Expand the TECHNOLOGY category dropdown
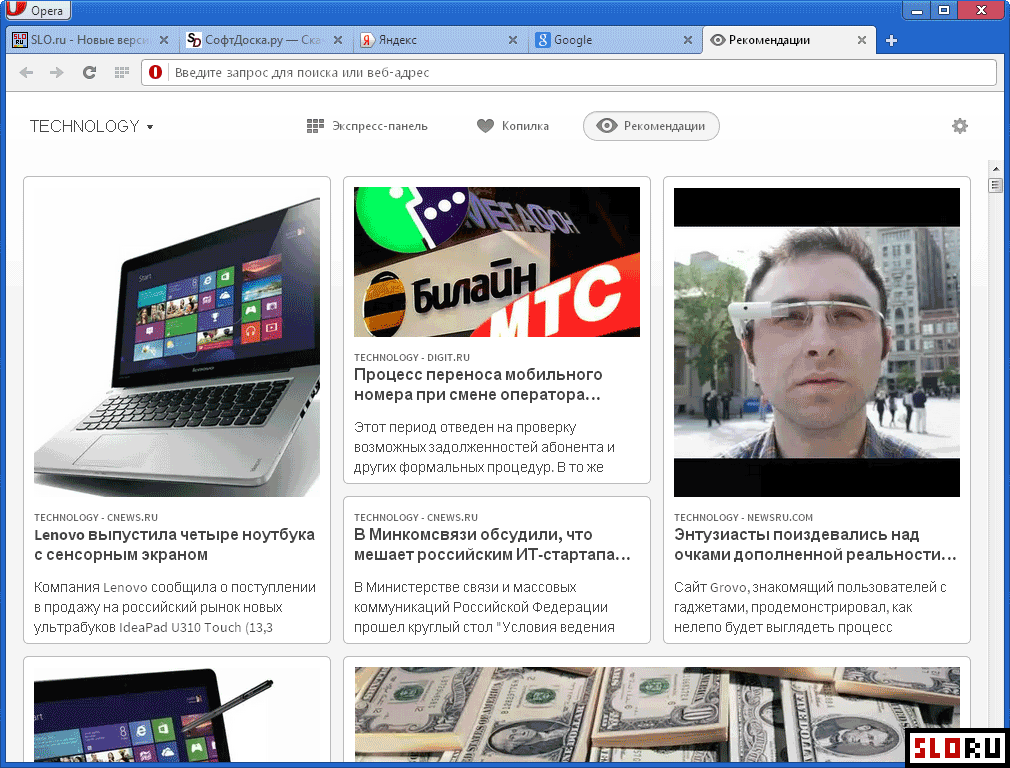This screenshot has width=1010, height=768. [x=91, y=126]
